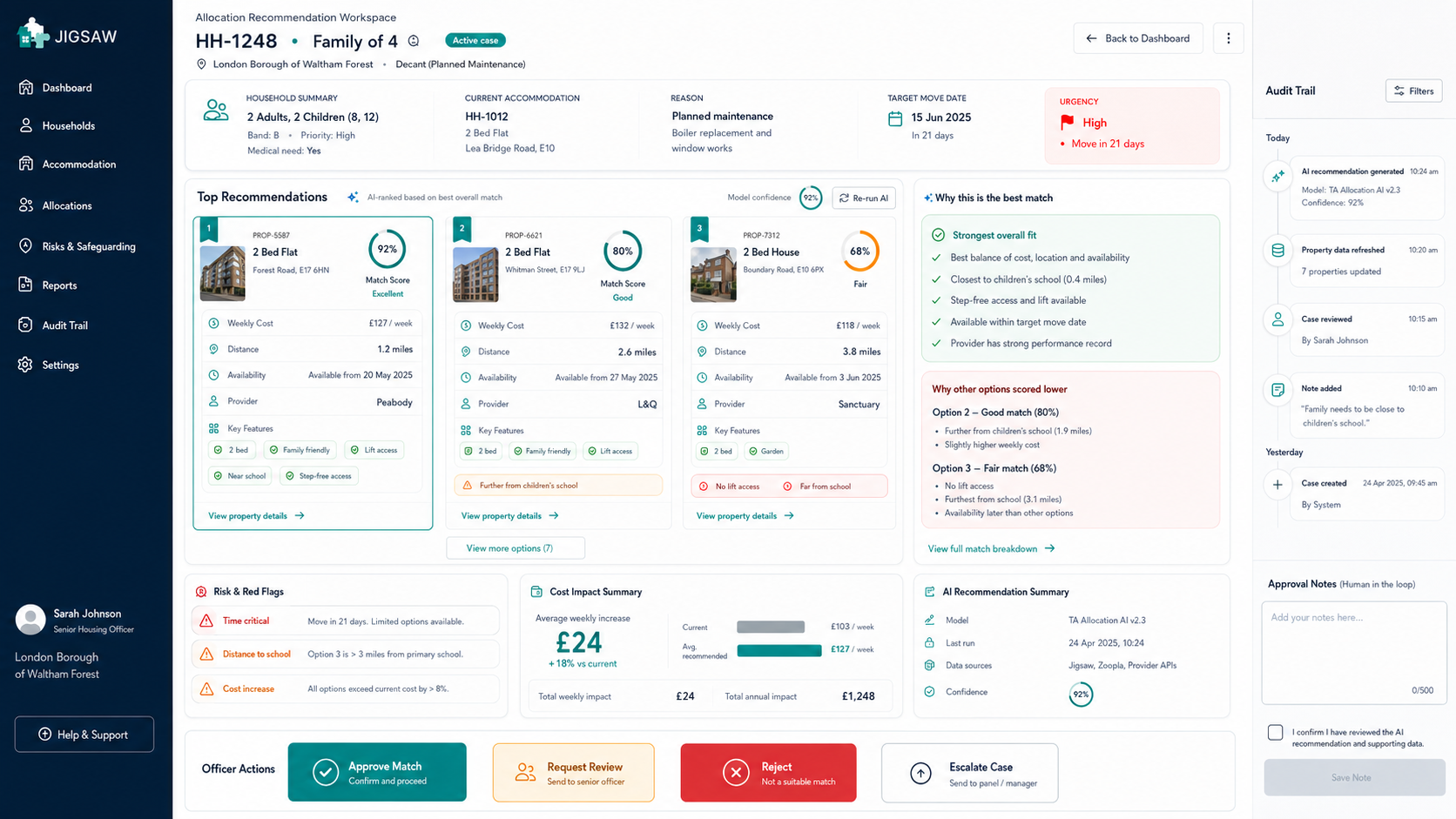Click the Save Note button
This screenshot has height=819, width=1456.
coord(1354,777)
